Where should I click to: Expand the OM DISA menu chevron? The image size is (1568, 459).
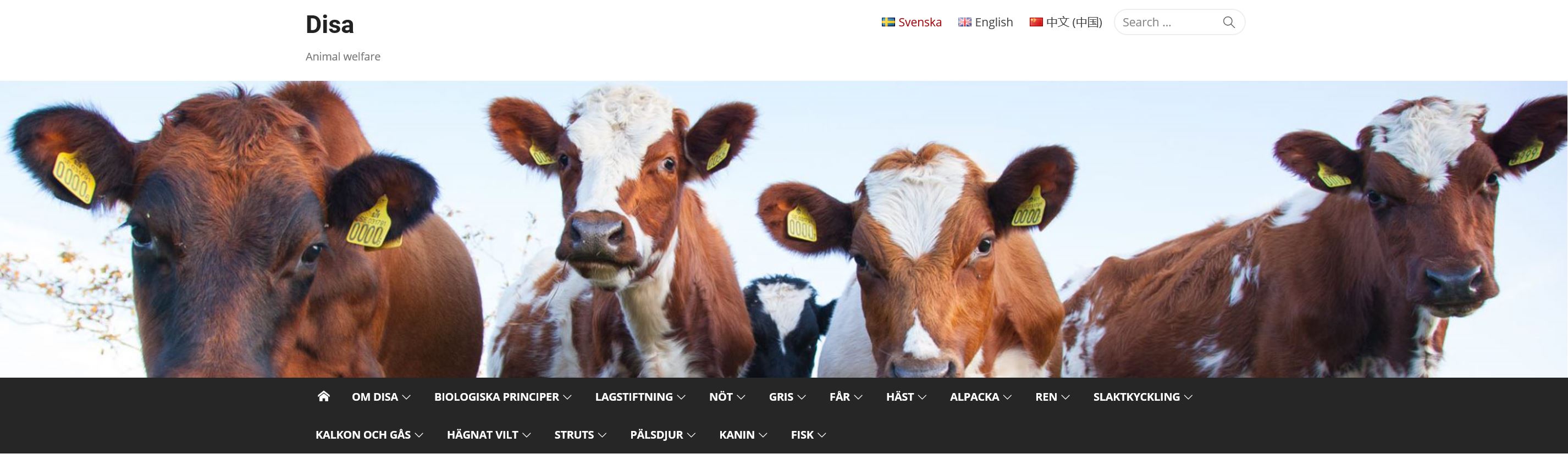click(x=406, y=397)
